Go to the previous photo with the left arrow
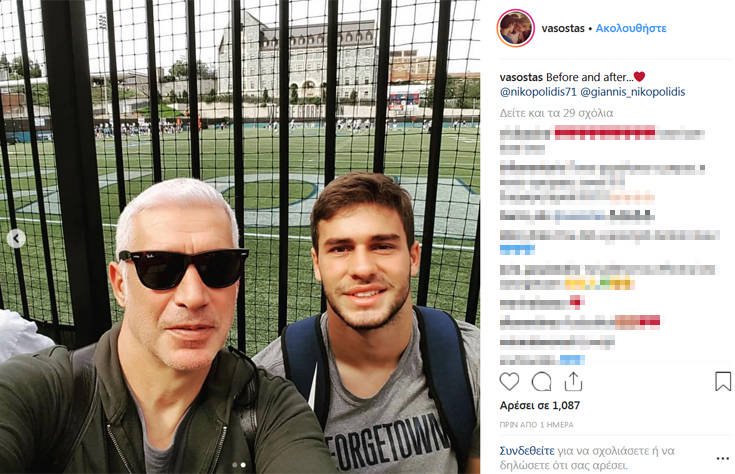 click(x=16, y=239)
